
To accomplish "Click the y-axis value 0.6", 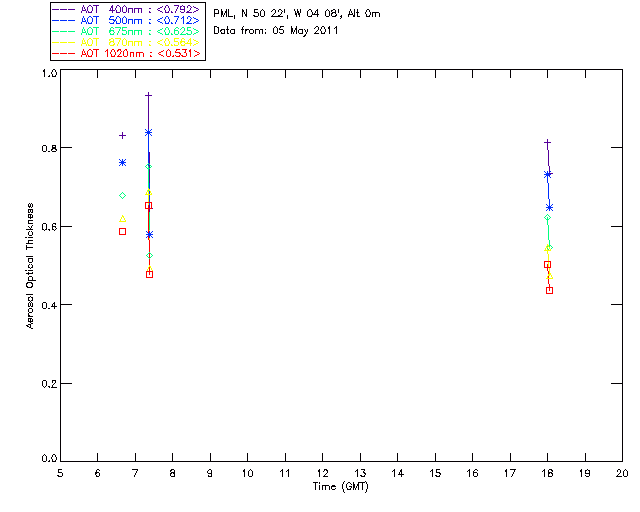I will [x=49, y=227].
